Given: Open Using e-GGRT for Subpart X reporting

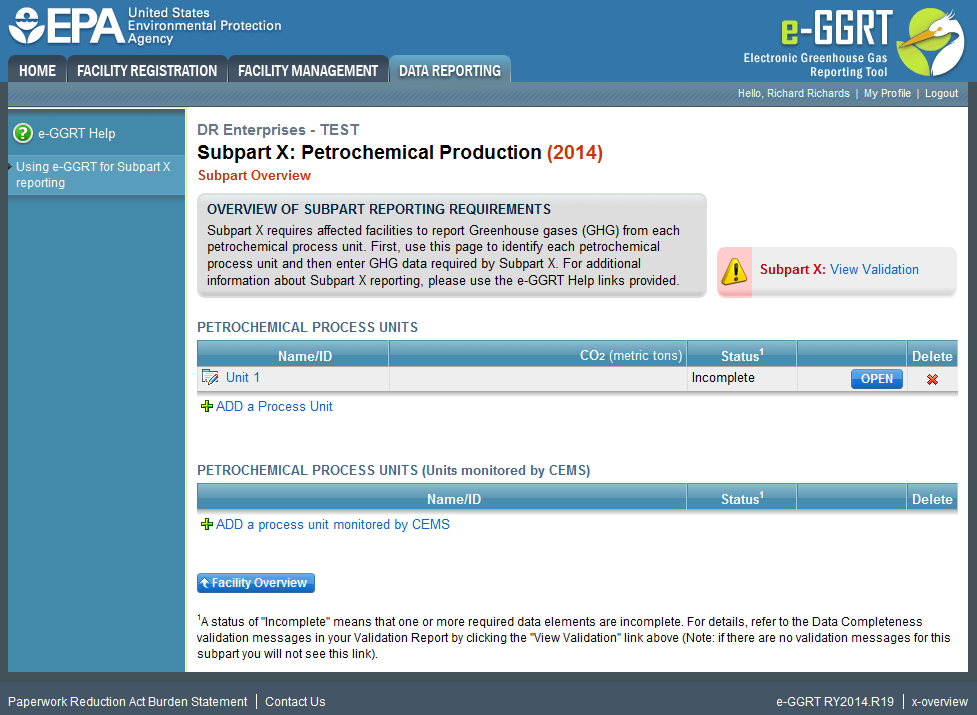Looking at the screenshot, I should tap(93, 174).
